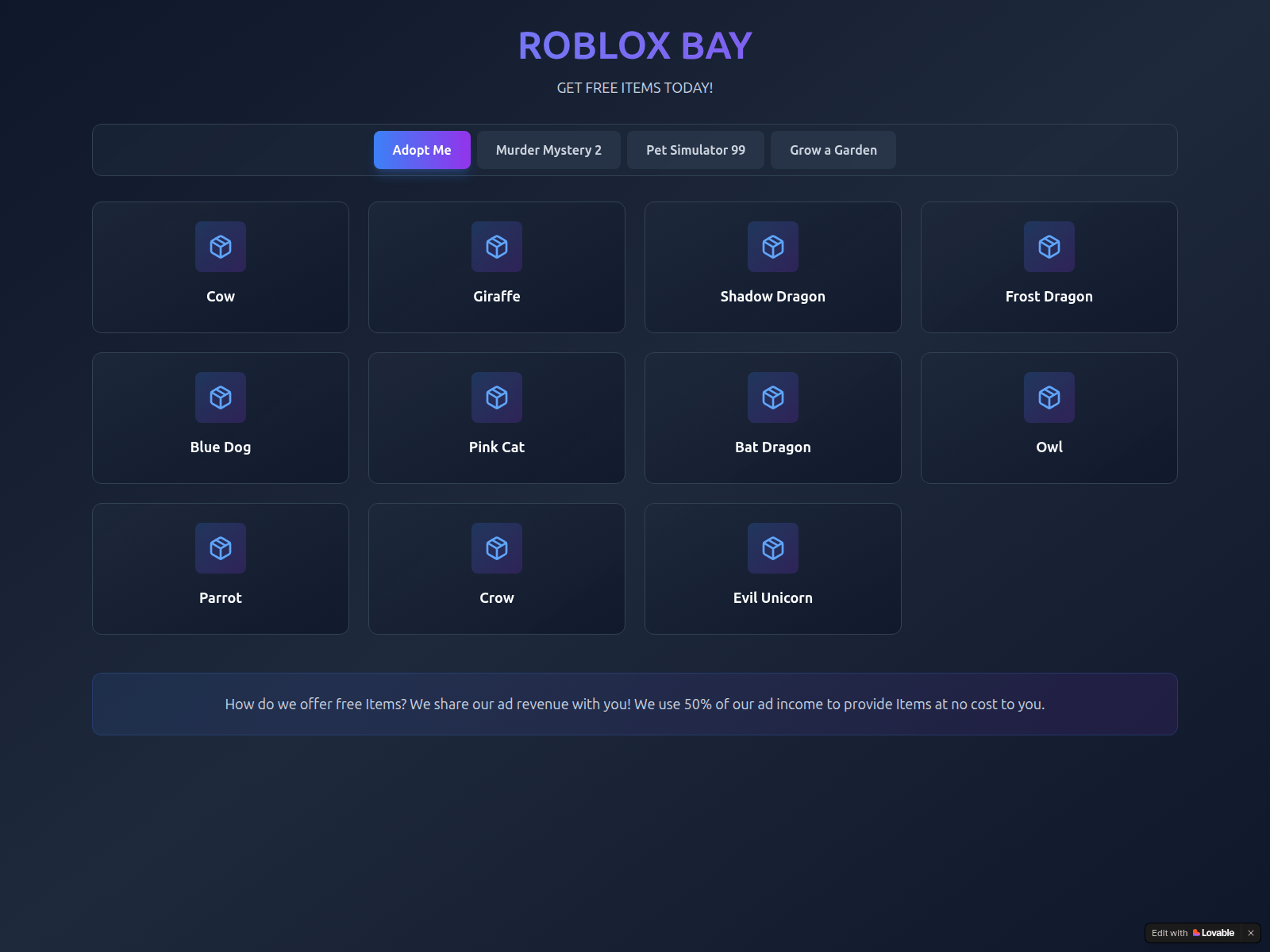Select the Frost Dragon box icon
1270x952 pixels.
[1049, 247]
